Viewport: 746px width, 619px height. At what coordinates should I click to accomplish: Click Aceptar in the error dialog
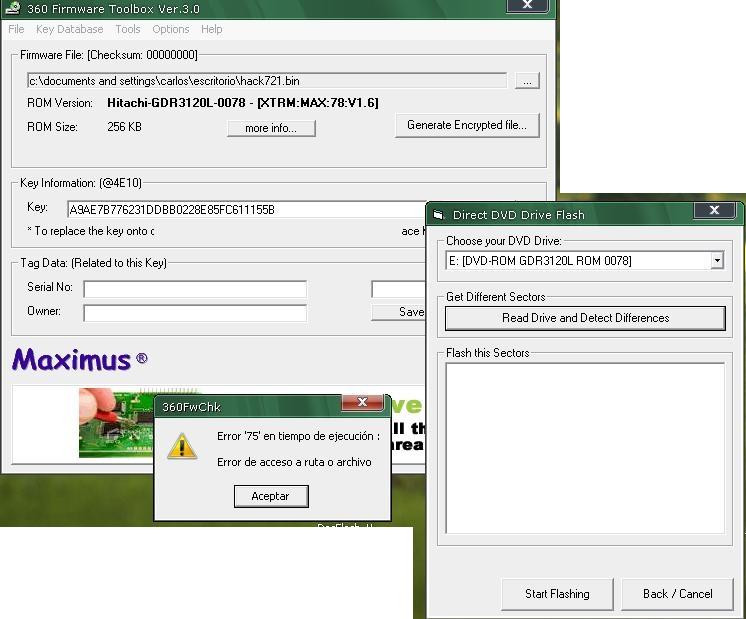(271, 496)
